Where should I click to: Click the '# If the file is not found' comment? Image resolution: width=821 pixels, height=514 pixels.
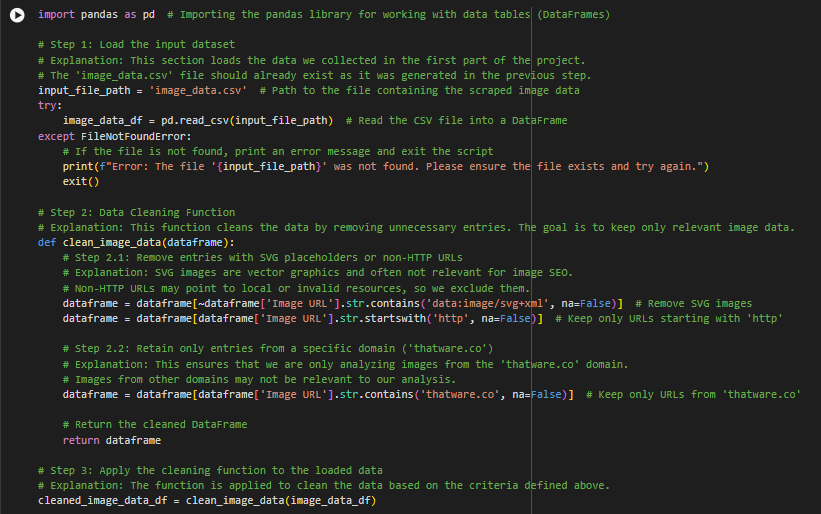(278, 151)
